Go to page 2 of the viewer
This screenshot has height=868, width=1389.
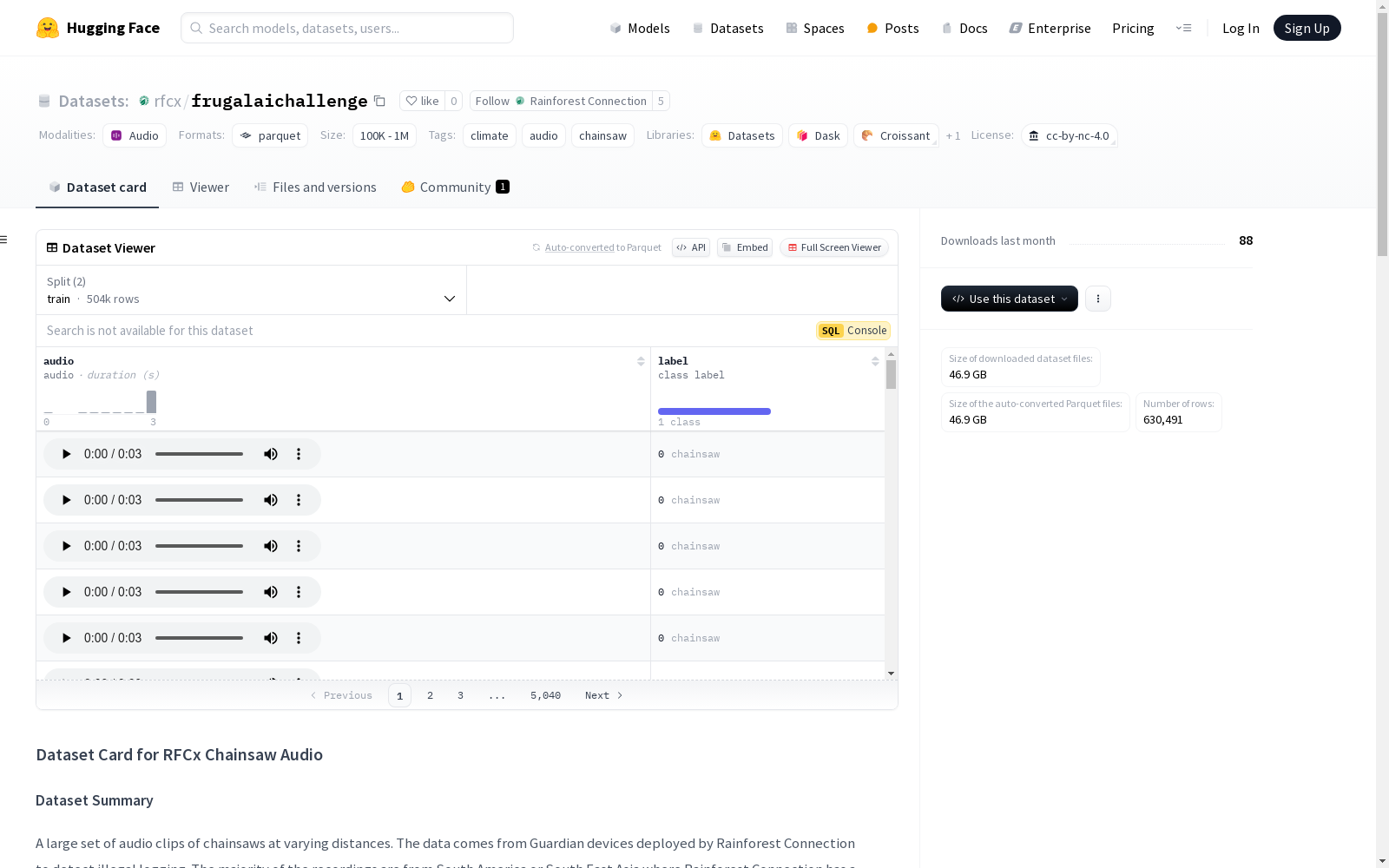(x=430, y=695)
